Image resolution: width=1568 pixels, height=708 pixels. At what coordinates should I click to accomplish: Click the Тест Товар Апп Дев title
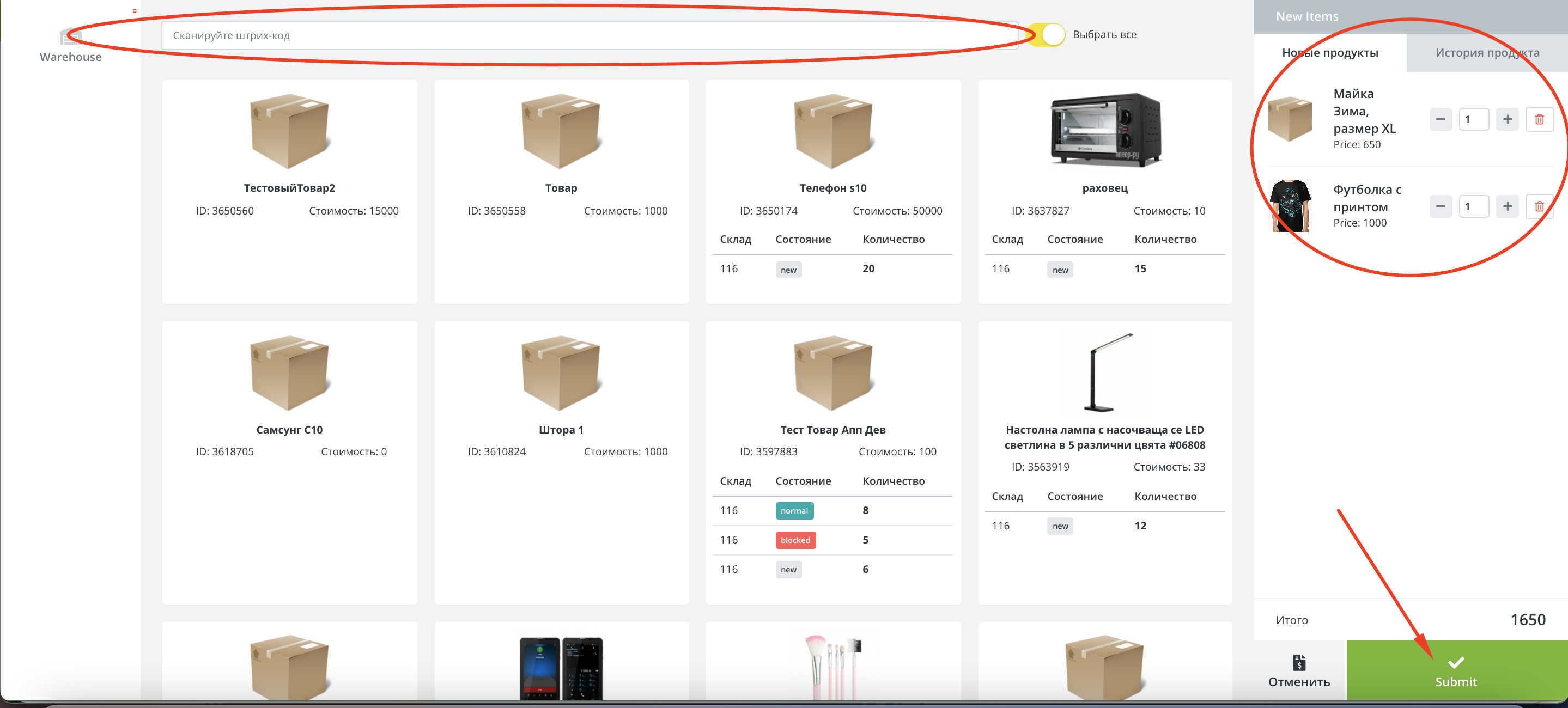pos(833,430)
